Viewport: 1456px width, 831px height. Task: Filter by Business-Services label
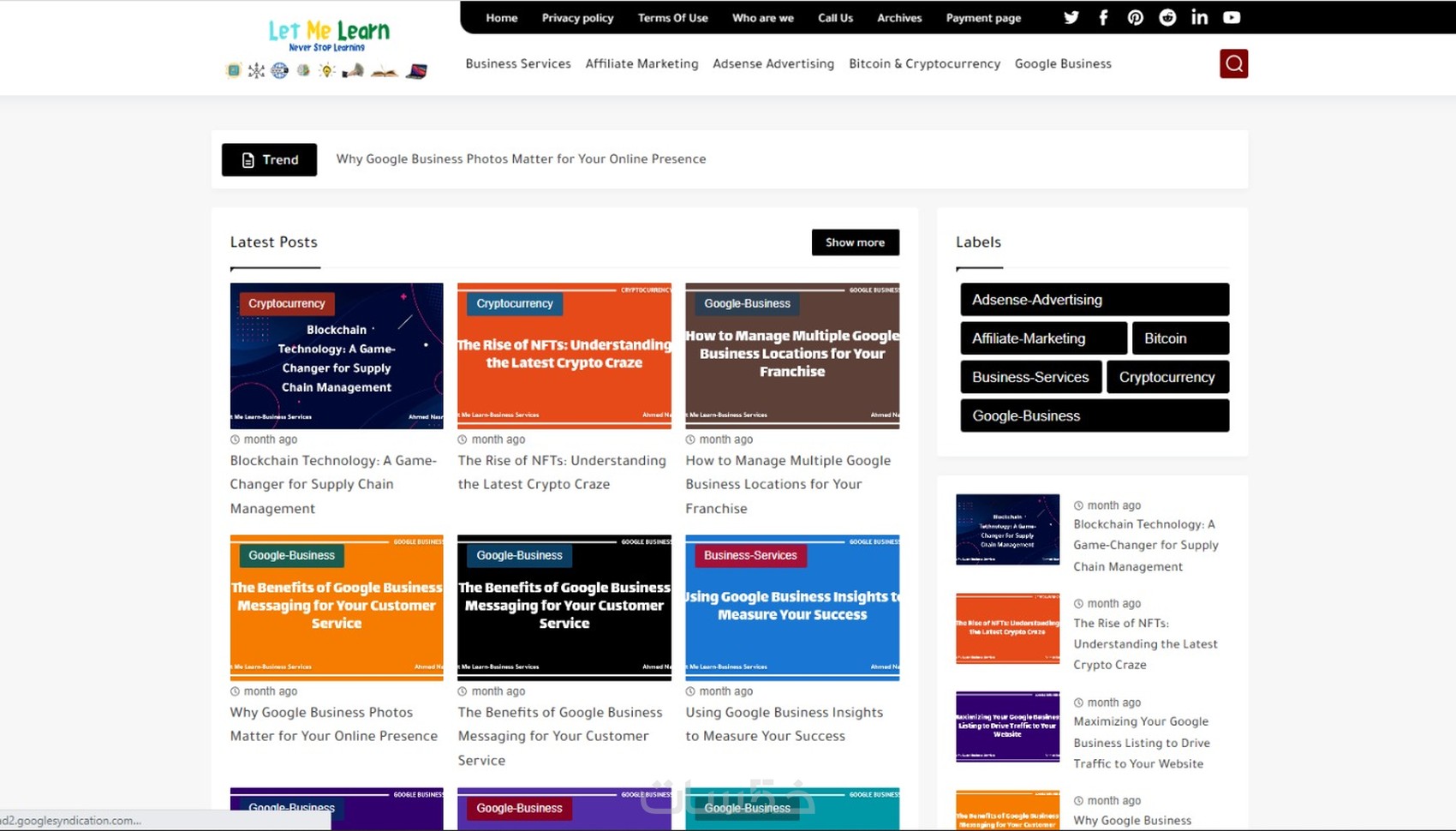click(x=1030, y=377)
